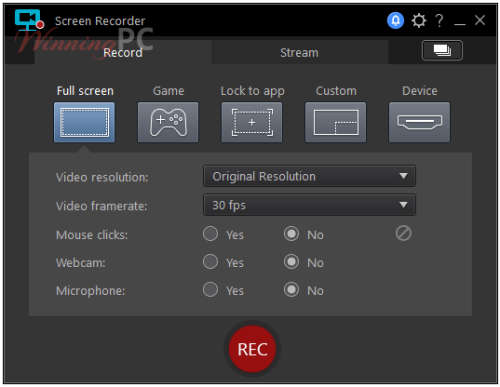Choose the Game controller recording mode

(x=168, y=122)
